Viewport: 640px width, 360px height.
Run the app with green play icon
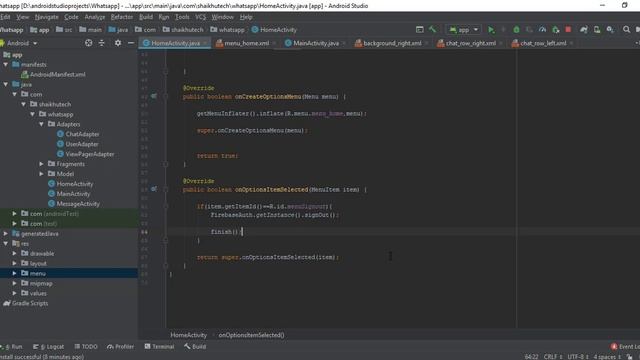click(x=491, y=30)
